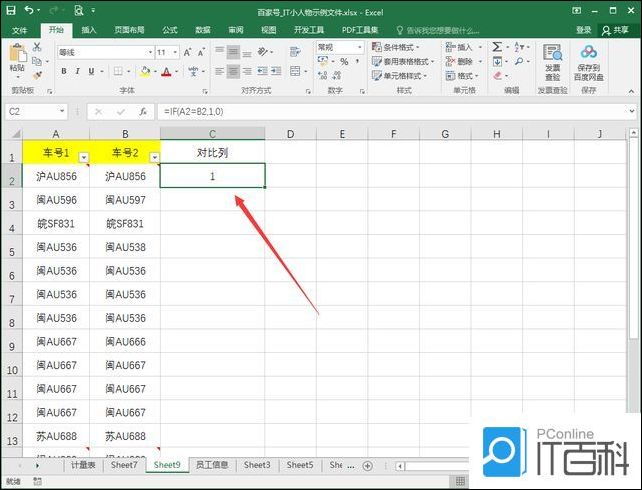The height and width of the screenshot is (490, 642).
Task: Click the Find and Select magnifier icon
Action: [x=519, y=61]
